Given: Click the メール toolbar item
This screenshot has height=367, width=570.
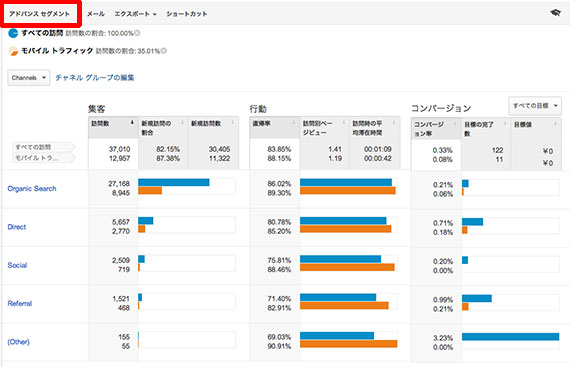Looking at the screenshot, I should click(x=96, y=14).
